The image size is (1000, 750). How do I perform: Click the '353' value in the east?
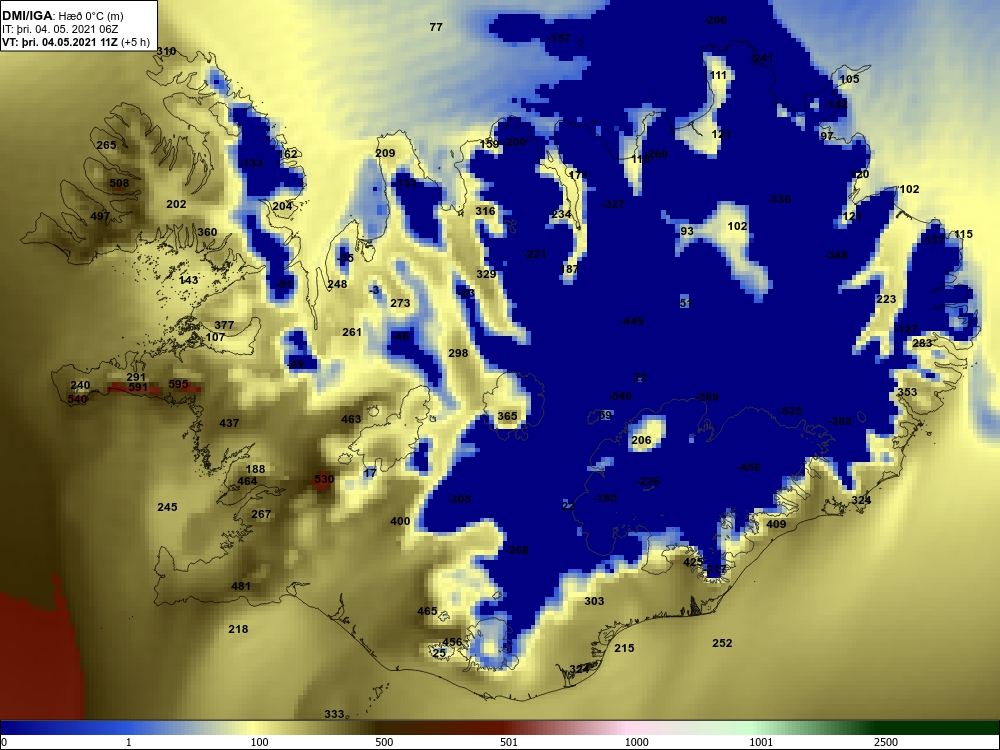click(907, 392)
